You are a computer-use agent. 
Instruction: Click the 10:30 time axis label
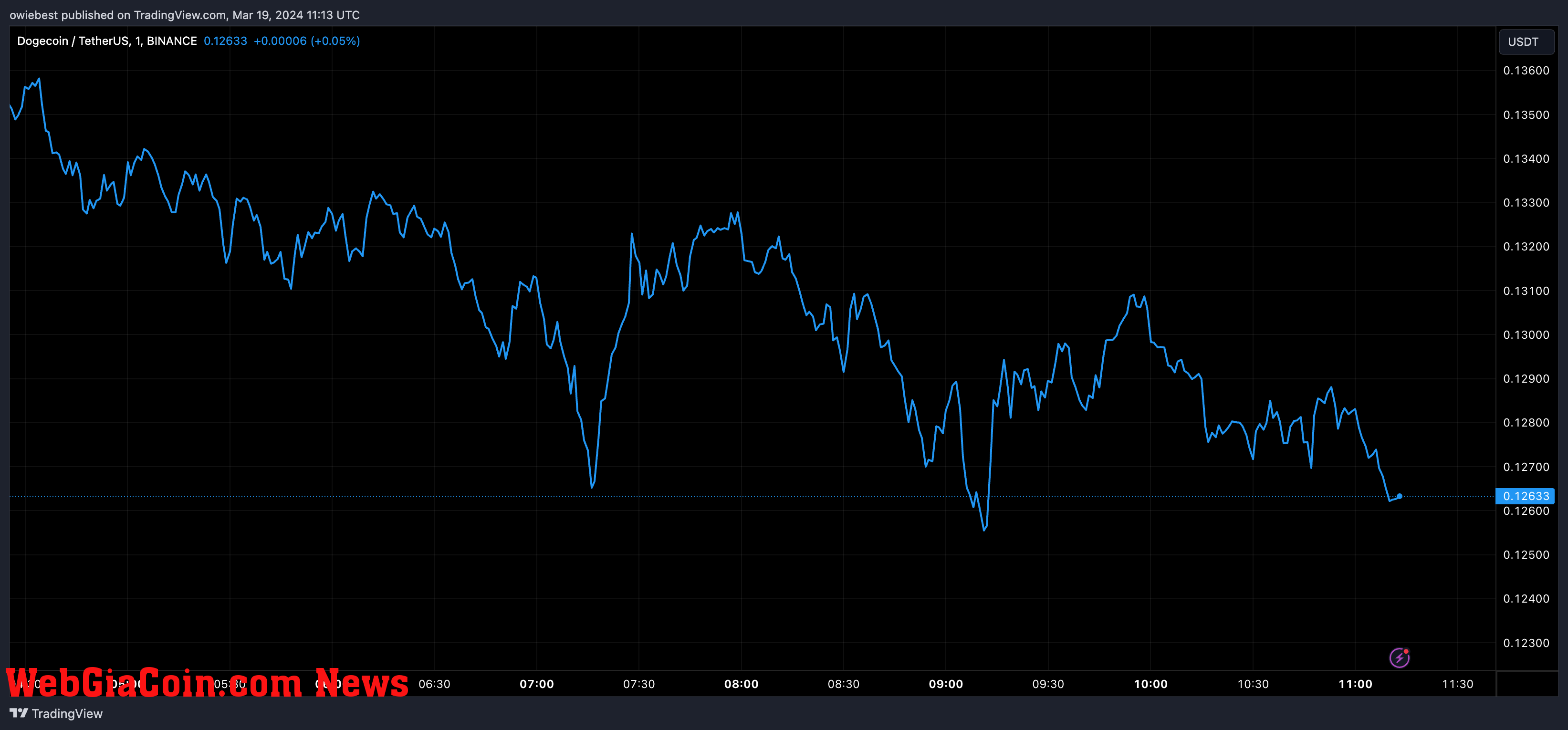point(1253,684)
